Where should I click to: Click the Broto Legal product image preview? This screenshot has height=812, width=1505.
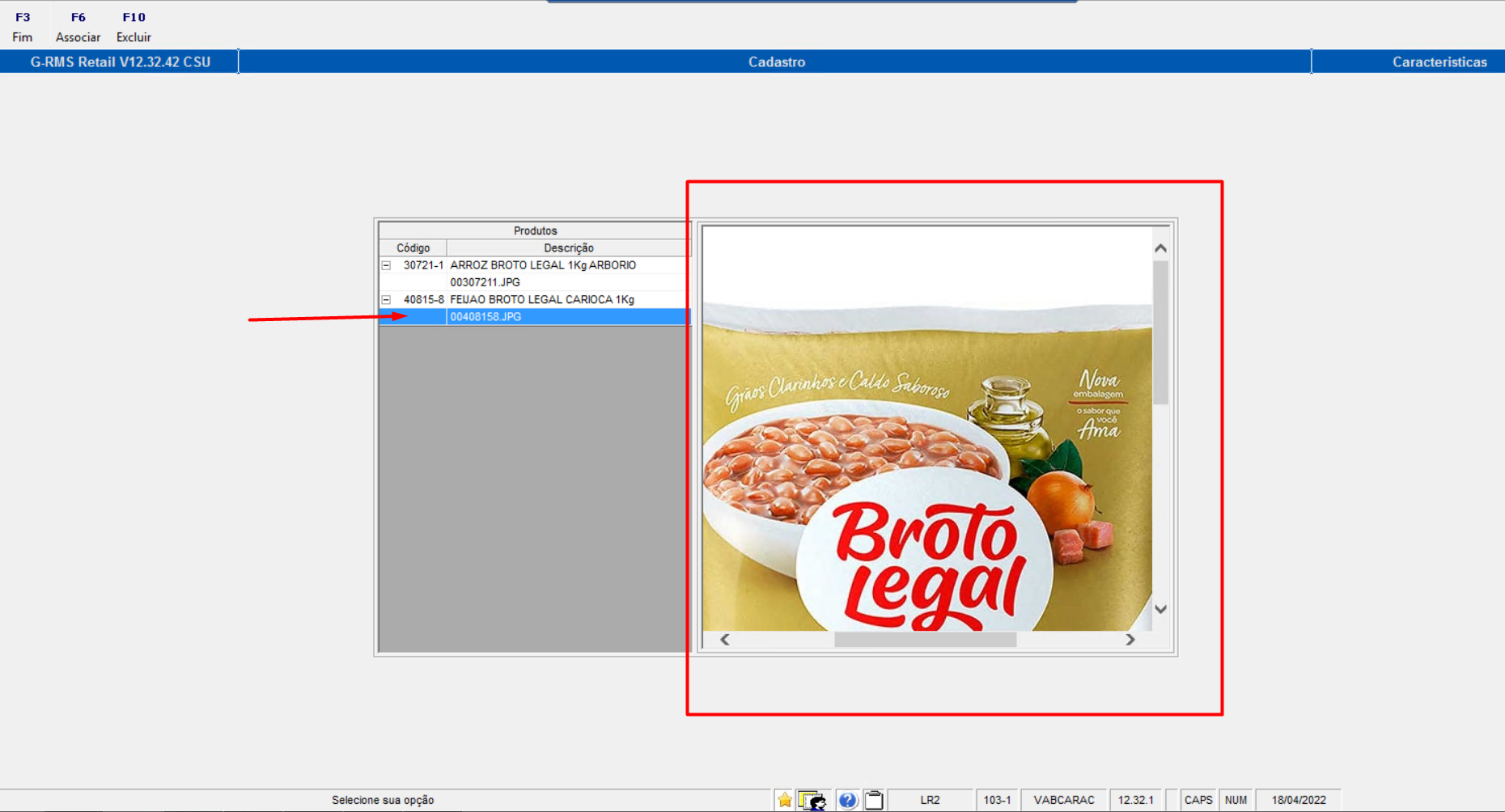(927, 429)
